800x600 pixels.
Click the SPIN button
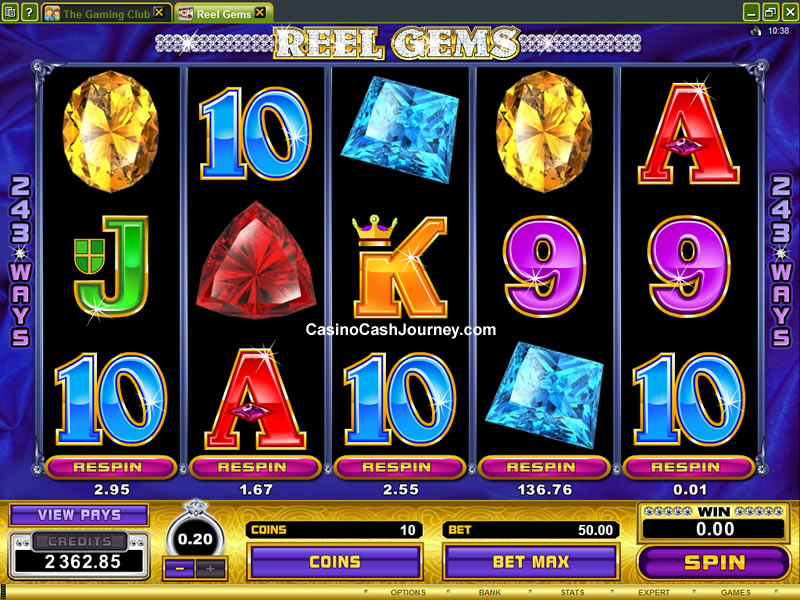[714, 562]
